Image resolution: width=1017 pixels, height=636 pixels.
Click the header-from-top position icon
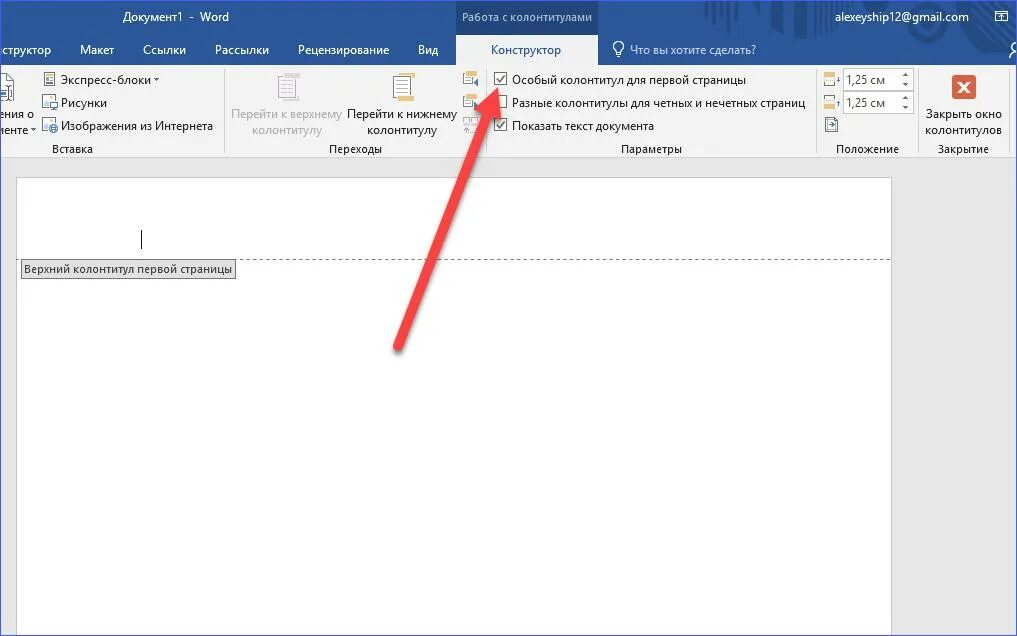(832, 80)
